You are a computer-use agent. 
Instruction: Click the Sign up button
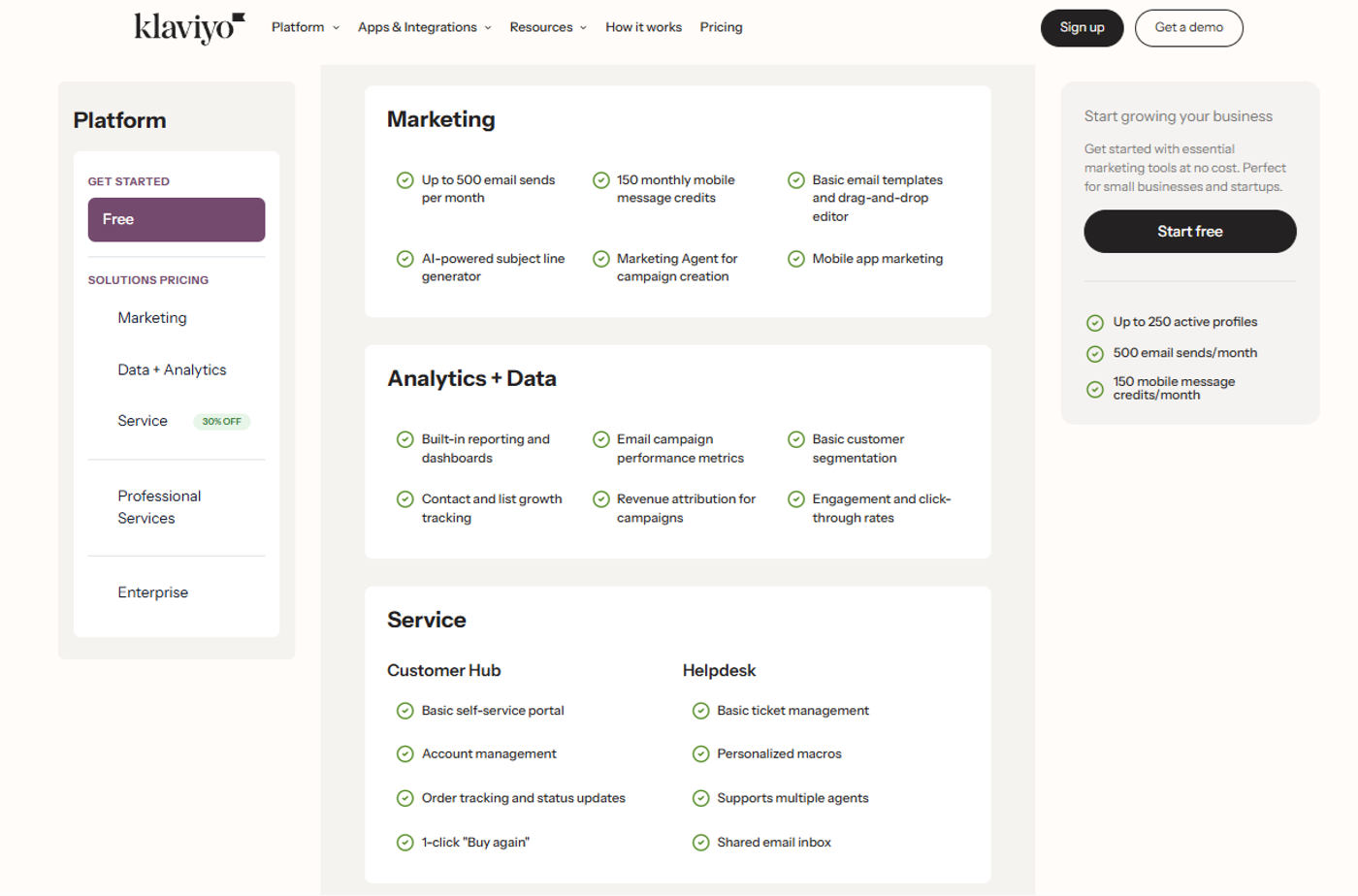(x=1082, y=28)
